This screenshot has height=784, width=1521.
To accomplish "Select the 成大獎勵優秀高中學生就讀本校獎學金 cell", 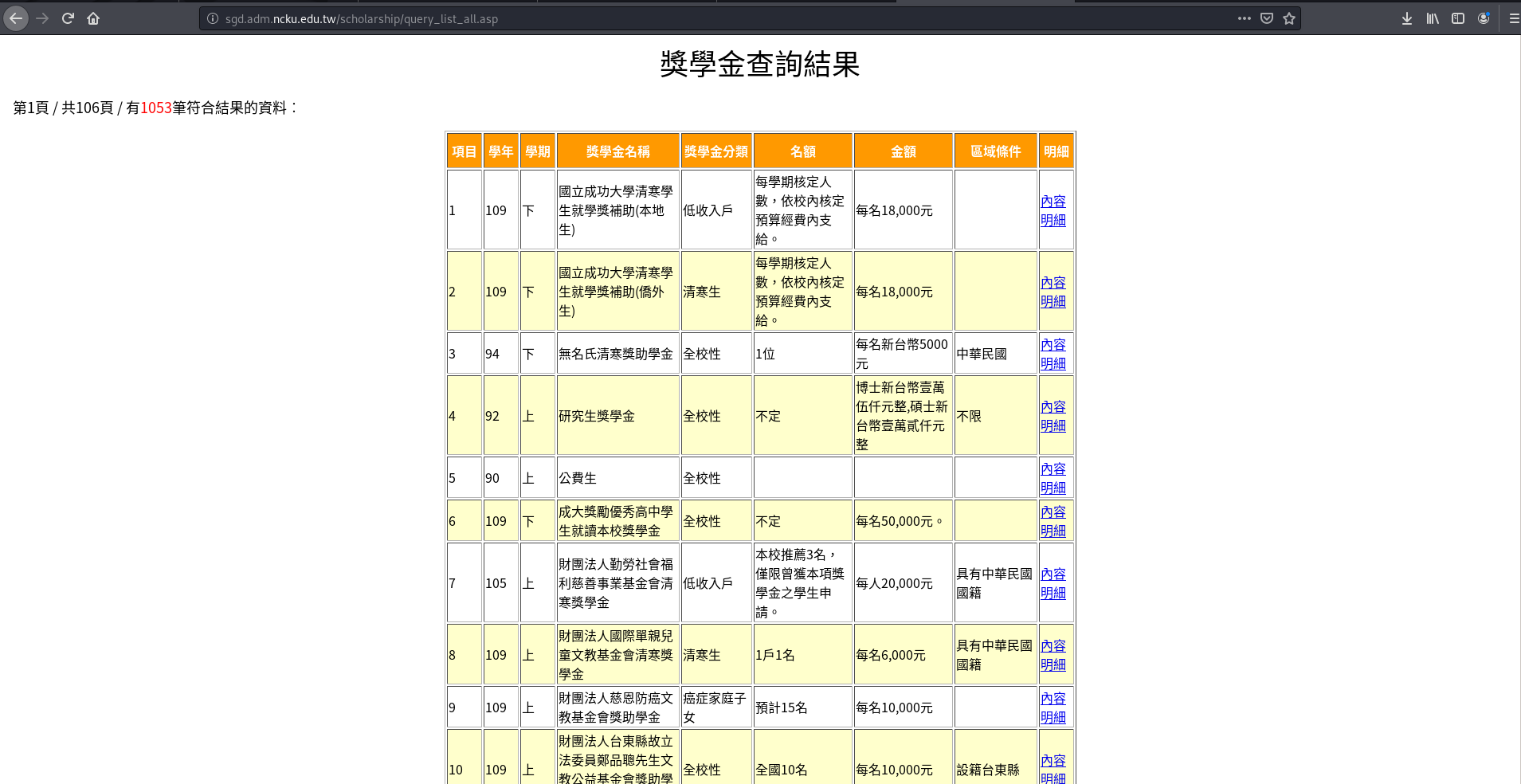I will coord(618,521).
